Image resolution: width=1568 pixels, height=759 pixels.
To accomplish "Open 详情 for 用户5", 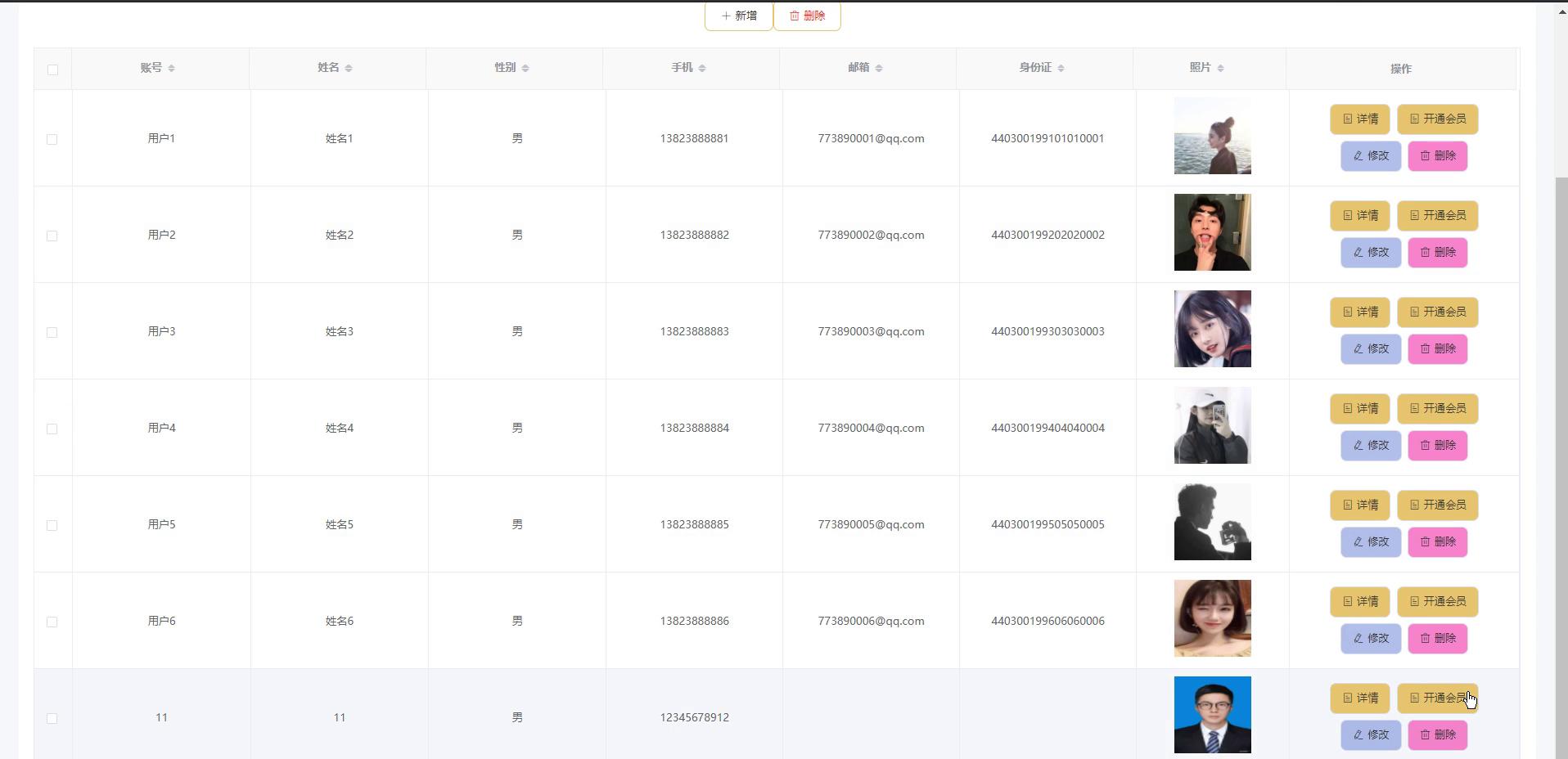I will click(1359, 505).
